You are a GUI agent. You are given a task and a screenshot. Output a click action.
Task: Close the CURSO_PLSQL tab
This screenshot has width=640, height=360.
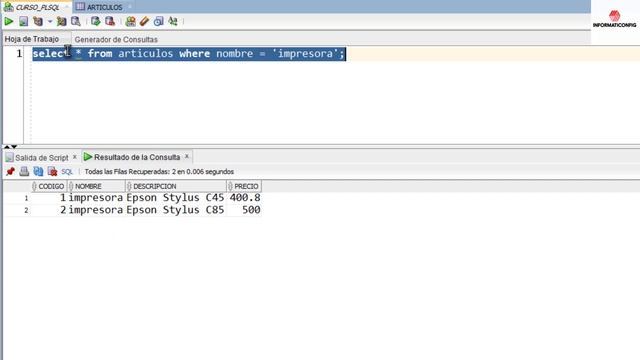(66, 7)
